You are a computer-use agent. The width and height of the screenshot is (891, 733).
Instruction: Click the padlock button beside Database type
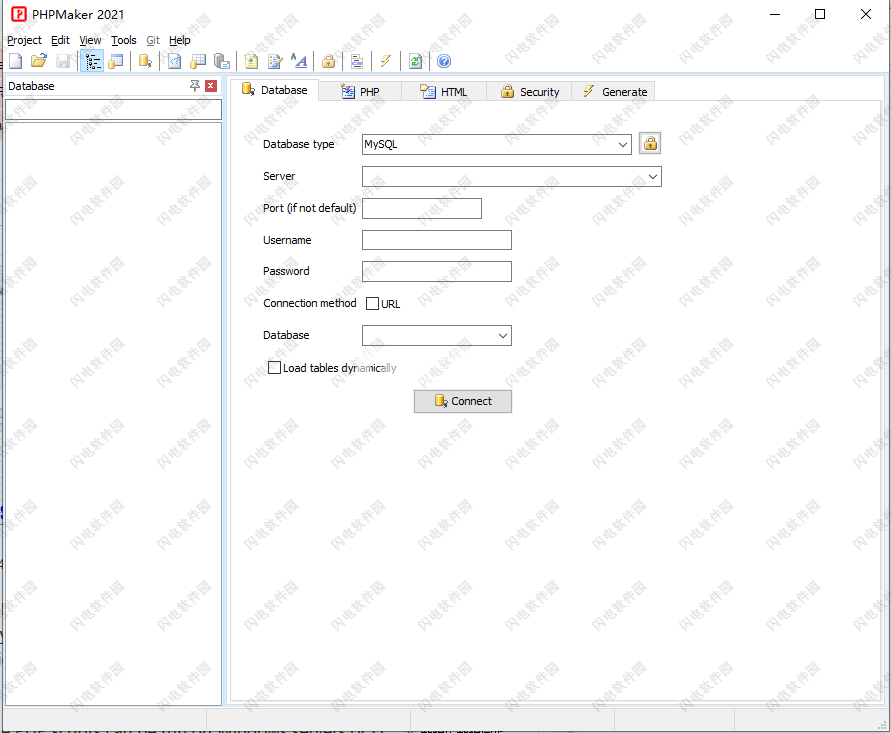pos(650,143)
